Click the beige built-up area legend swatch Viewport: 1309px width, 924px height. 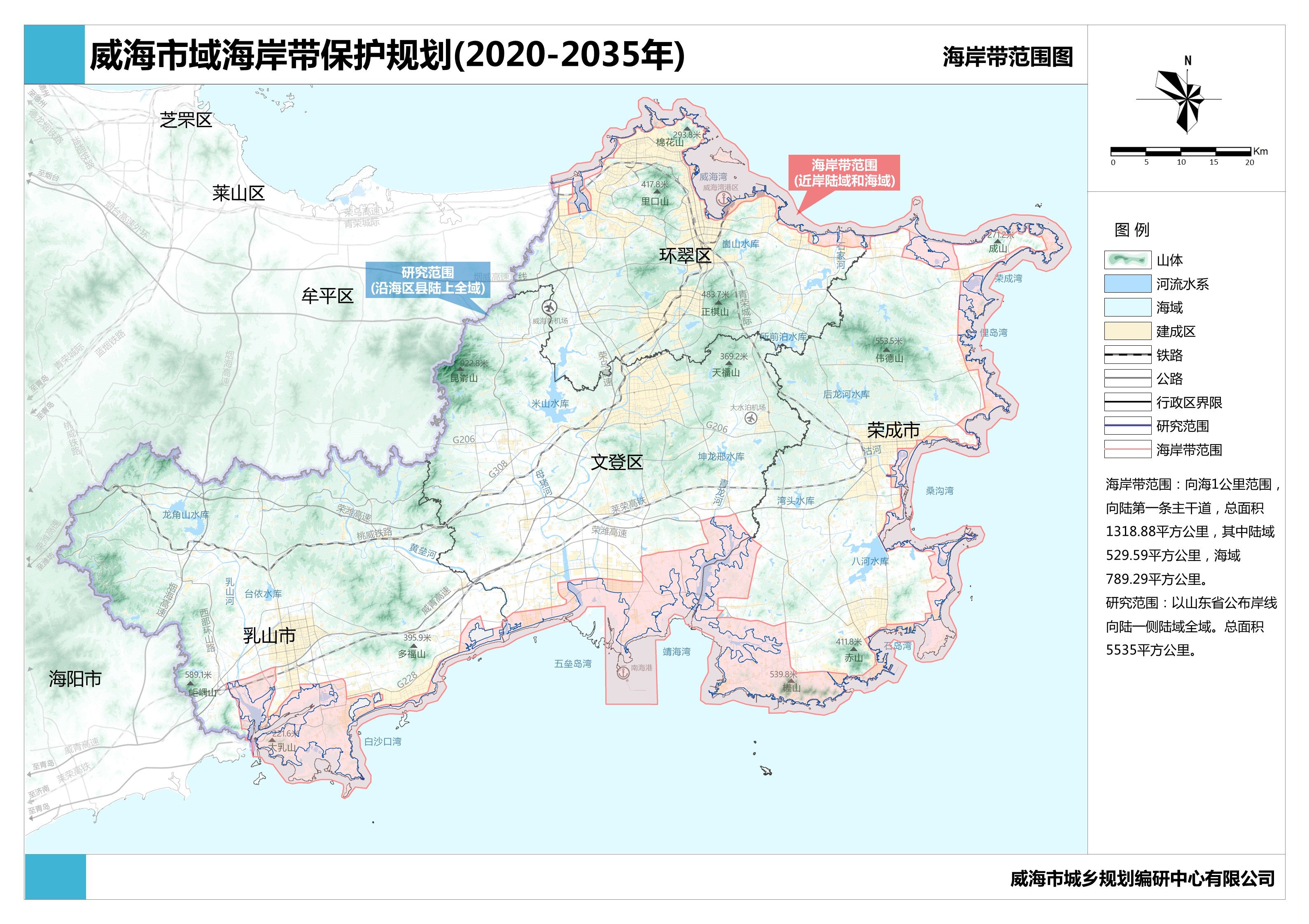pyautogui.click(x=1127, y=331)
